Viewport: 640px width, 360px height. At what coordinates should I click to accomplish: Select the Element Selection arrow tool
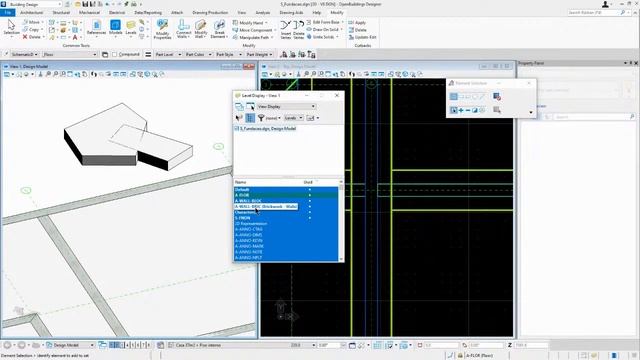point(11,28)
